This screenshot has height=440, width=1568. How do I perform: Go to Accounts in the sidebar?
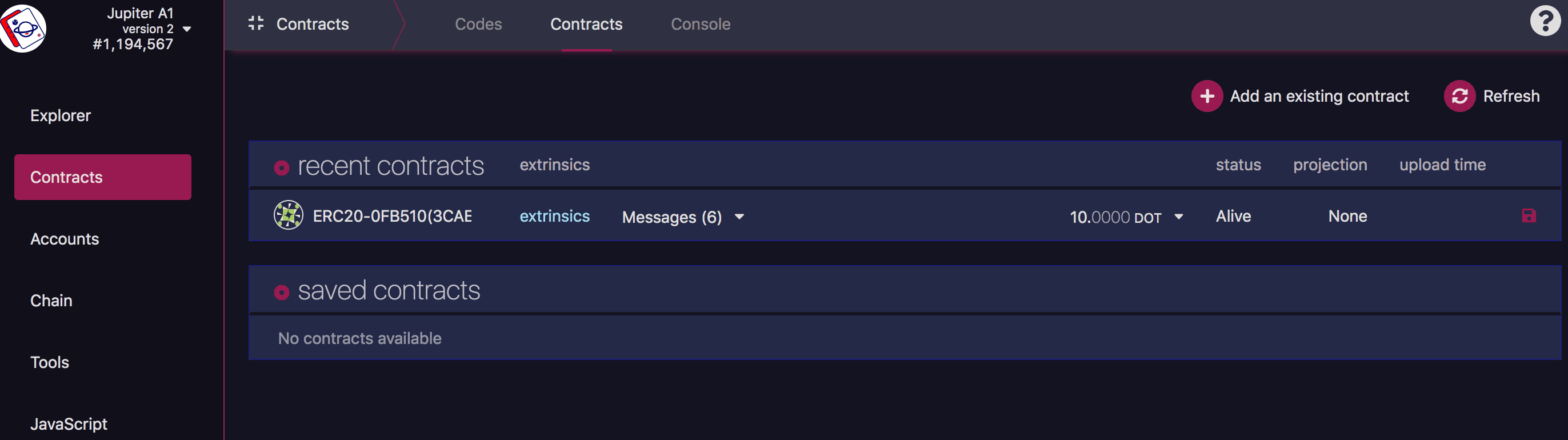(65, 239)
